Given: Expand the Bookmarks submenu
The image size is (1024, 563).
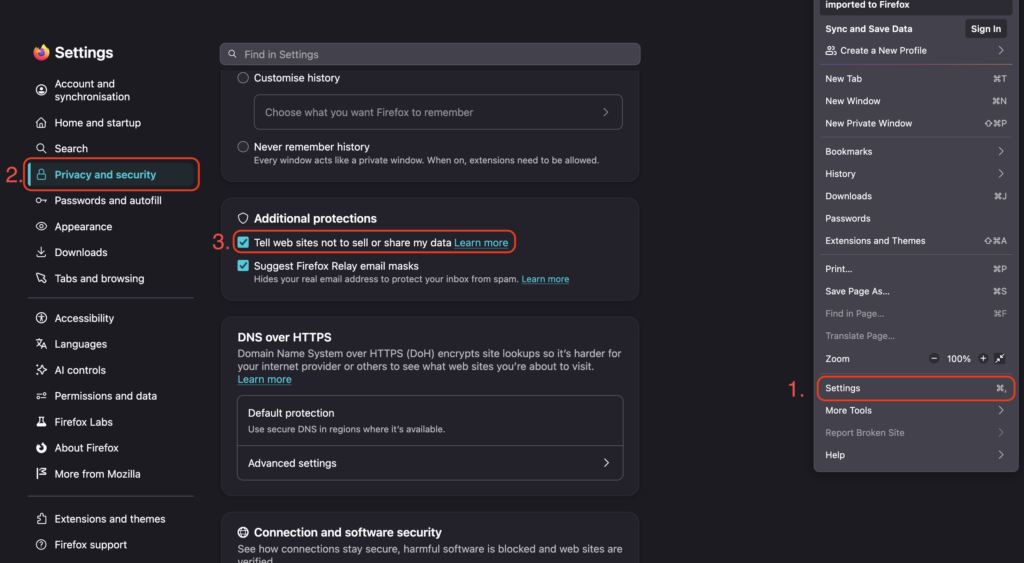Looking at the screenshot, I should click(914, 152).
